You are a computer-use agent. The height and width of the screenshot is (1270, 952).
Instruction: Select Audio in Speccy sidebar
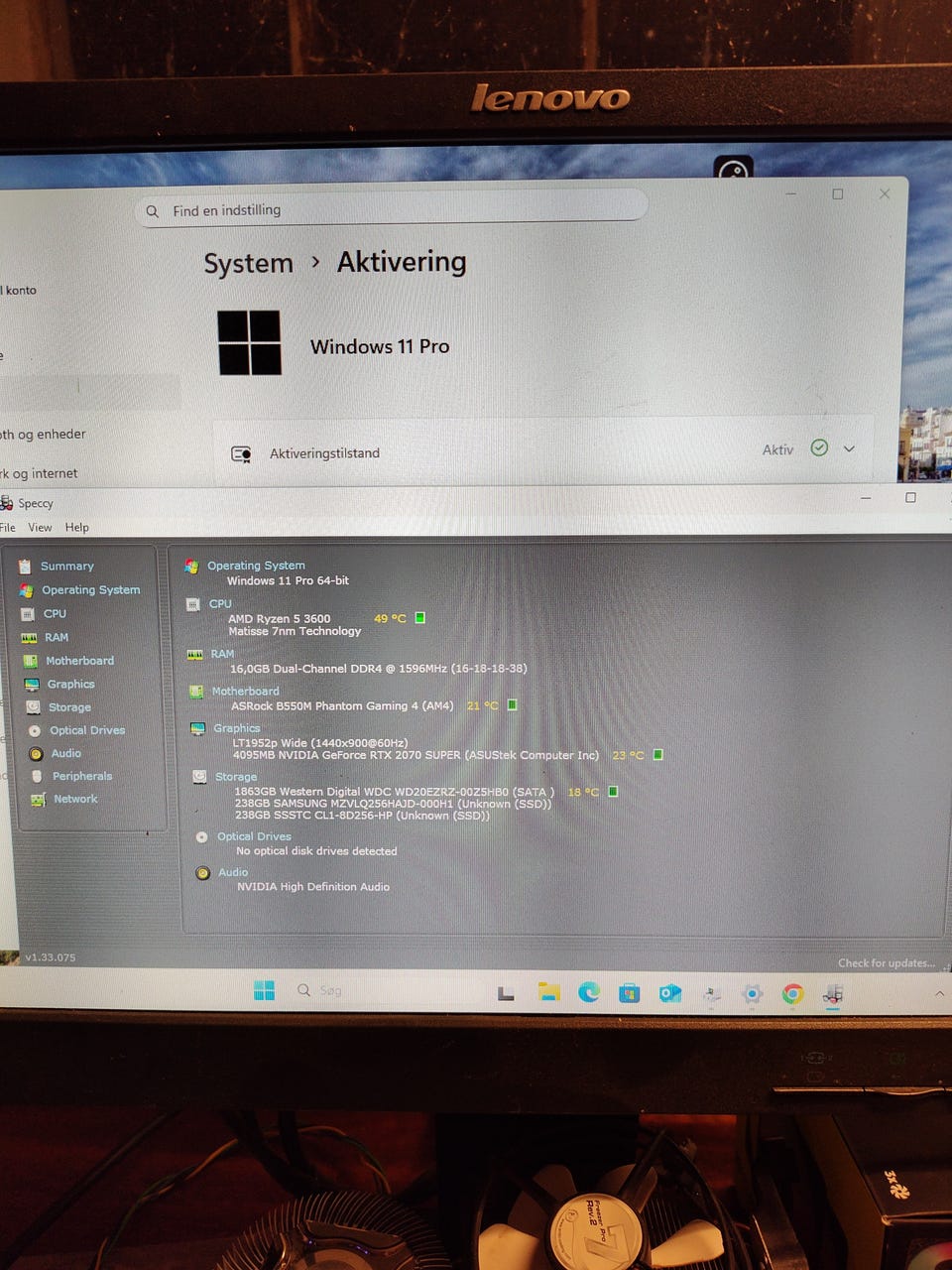coord(66,754)
